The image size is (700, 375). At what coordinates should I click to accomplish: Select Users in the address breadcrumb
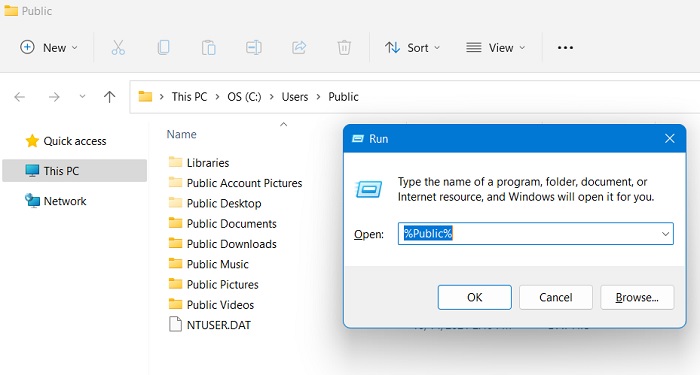295,97
